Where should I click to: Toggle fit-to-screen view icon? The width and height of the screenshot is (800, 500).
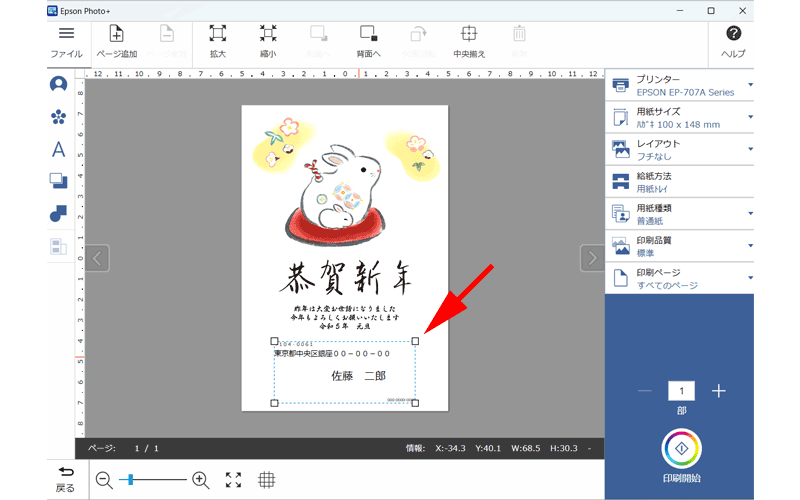[x=233, y=480]
